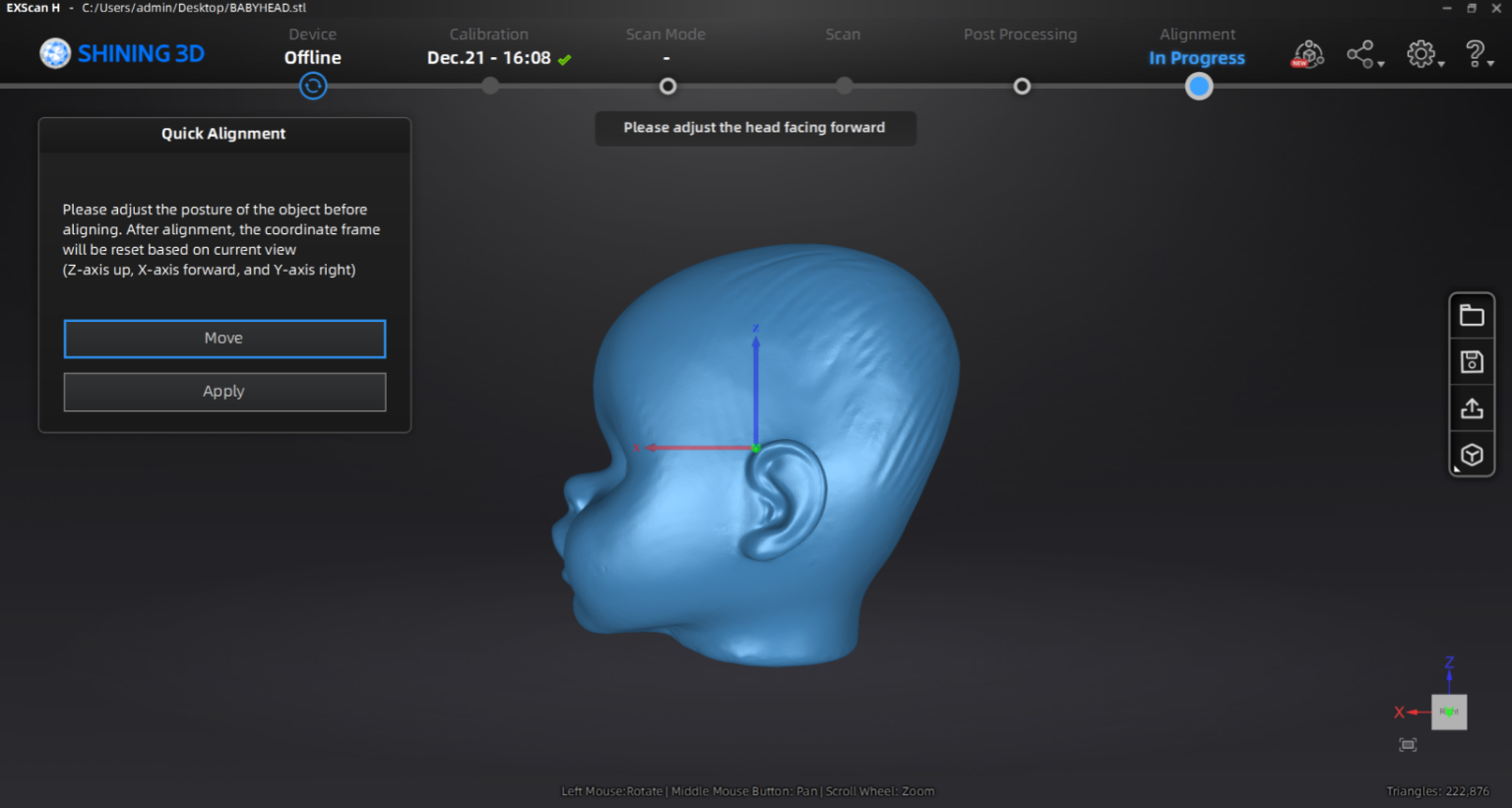Click the fit-to-view icon near the axes
The width and height of the screenshot is (1512, 808).
(1408, 745)
